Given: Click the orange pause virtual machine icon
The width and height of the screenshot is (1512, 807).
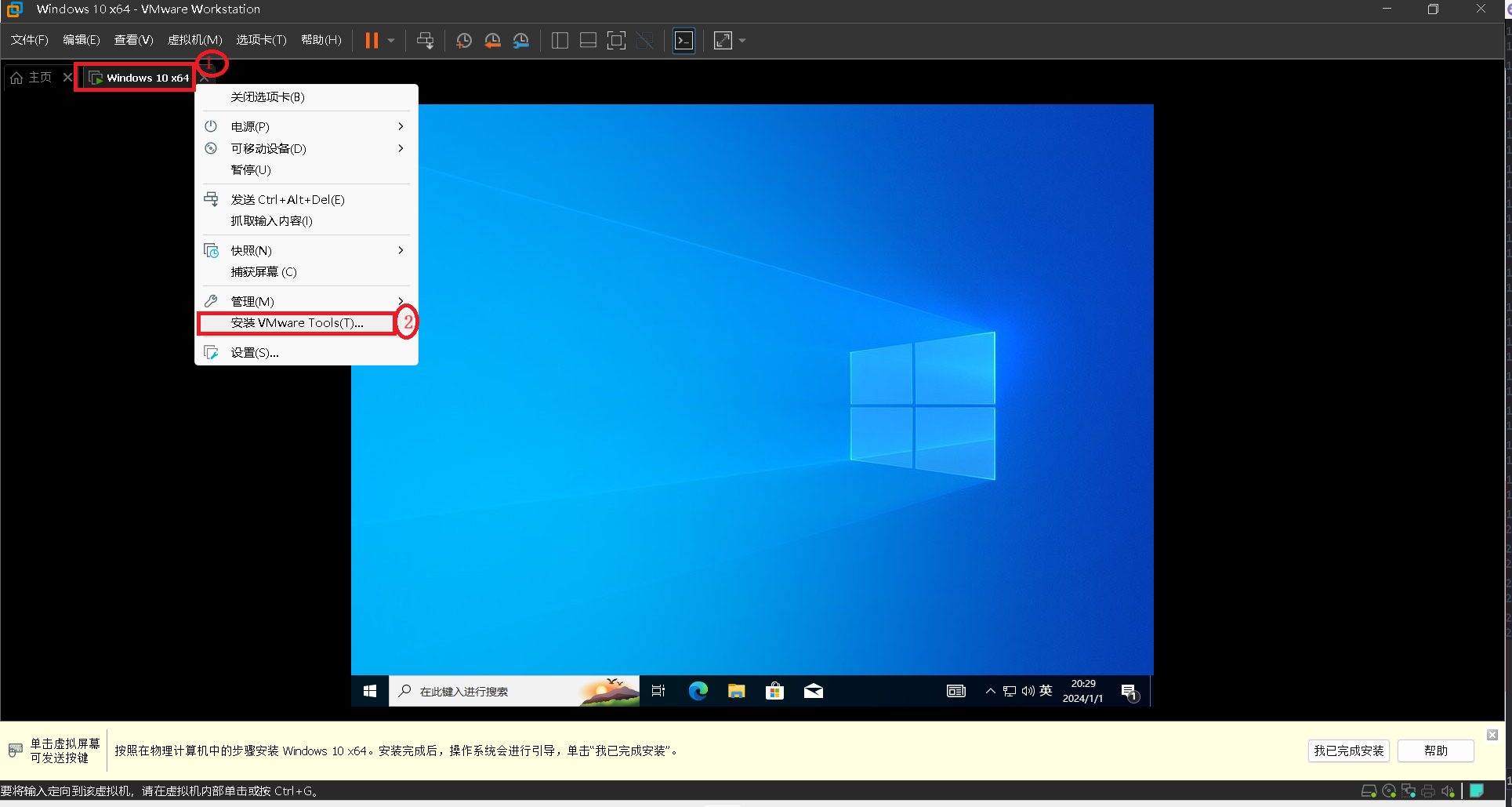Looking at the screenshot, I should click(x=372, y=41).
